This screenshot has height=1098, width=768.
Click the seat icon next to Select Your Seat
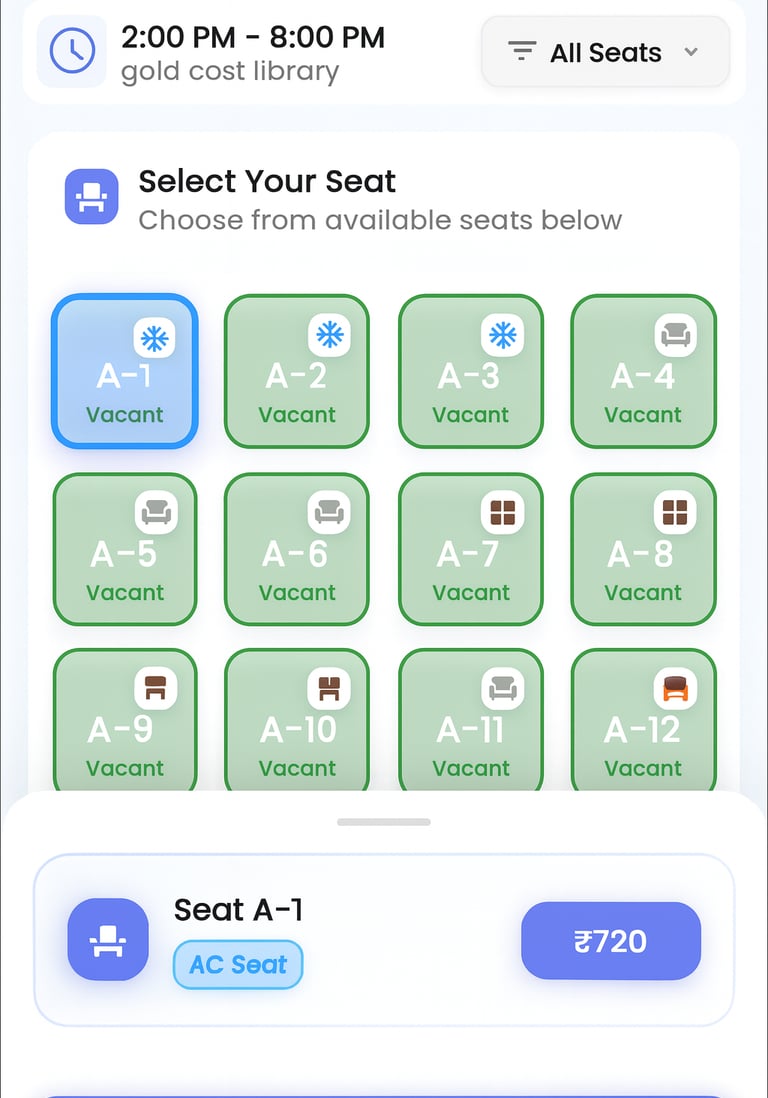click(x=90, y=196)
